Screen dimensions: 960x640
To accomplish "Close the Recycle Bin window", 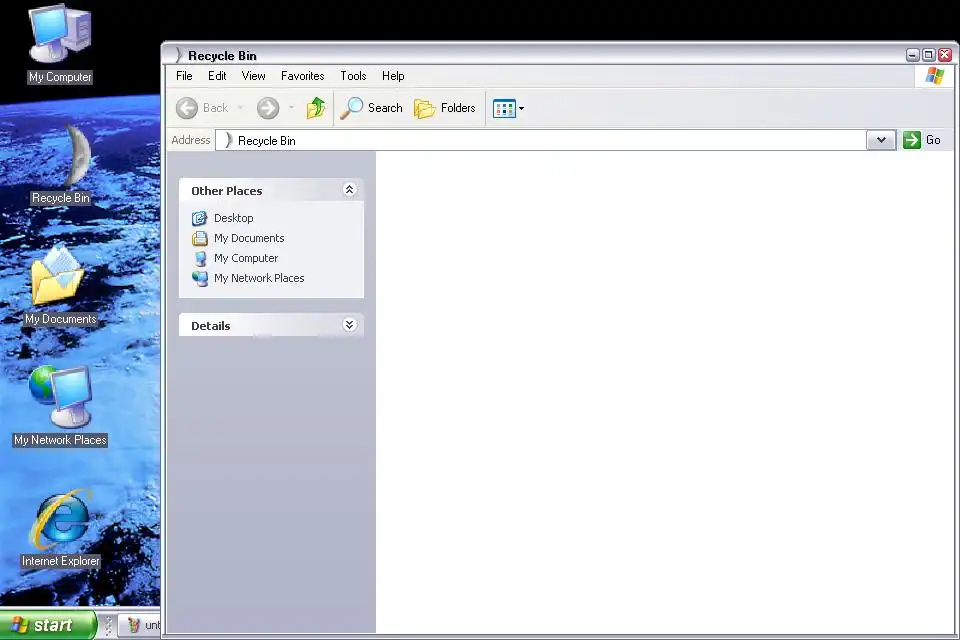I will pos(945,55).
